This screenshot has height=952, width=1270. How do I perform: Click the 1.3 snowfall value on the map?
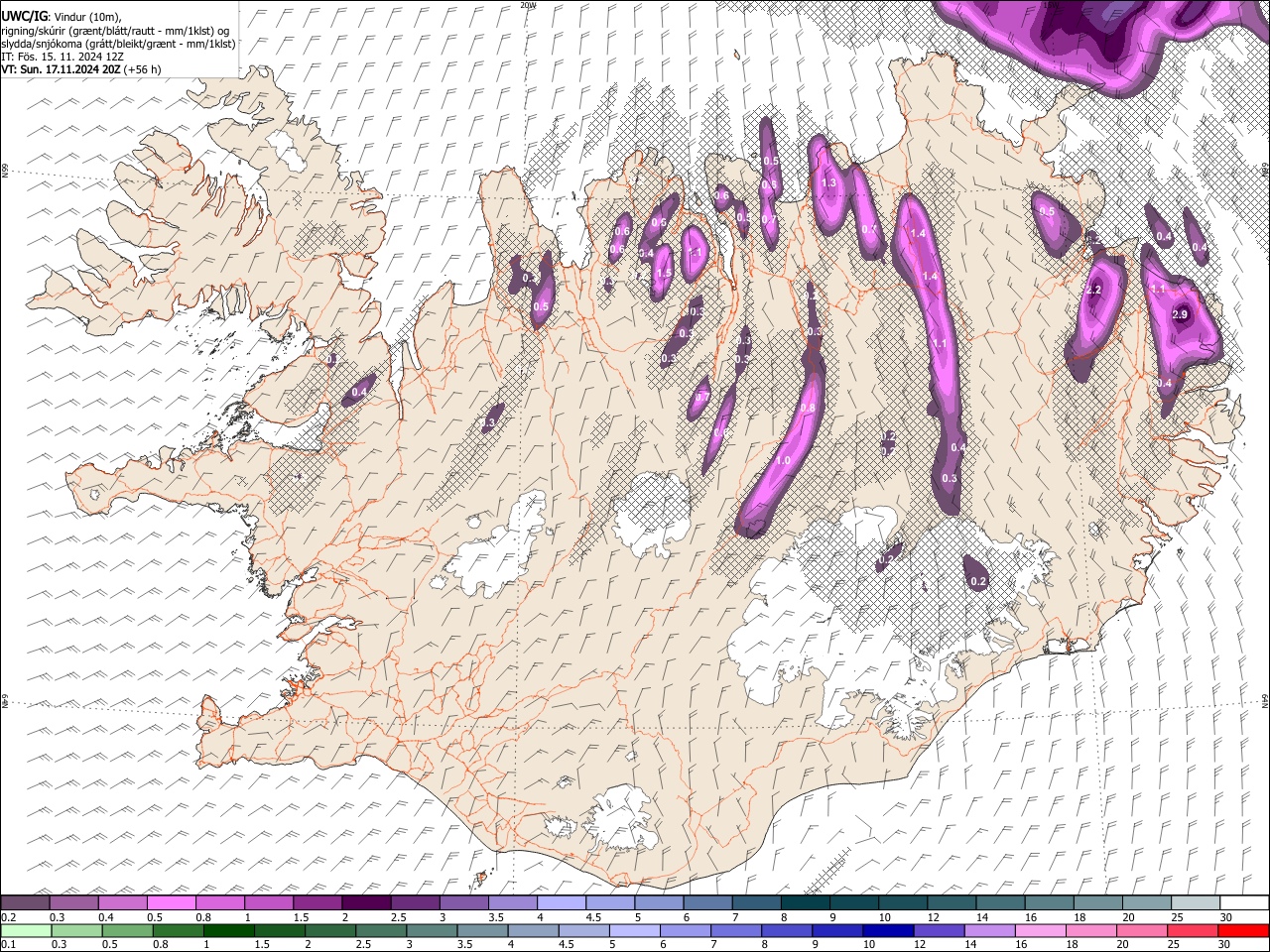point(829,182)
